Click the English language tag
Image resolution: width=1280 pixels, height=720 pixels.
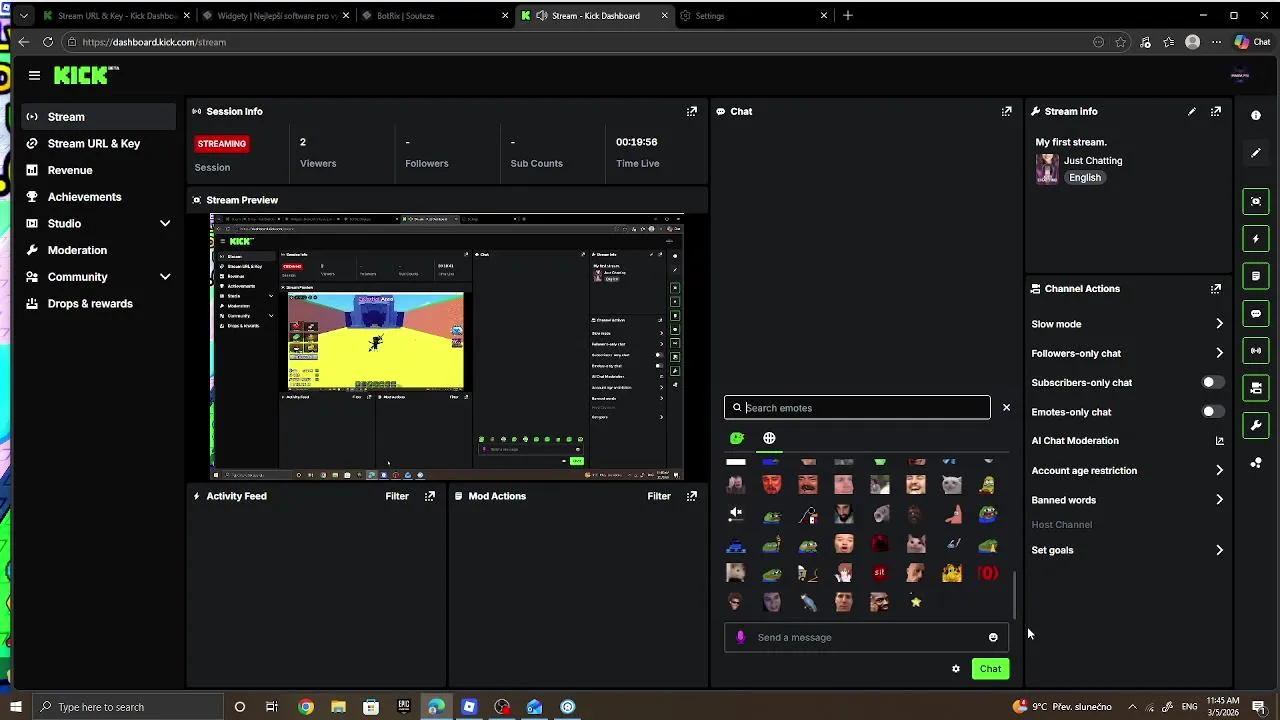[x=1085, y=178]
